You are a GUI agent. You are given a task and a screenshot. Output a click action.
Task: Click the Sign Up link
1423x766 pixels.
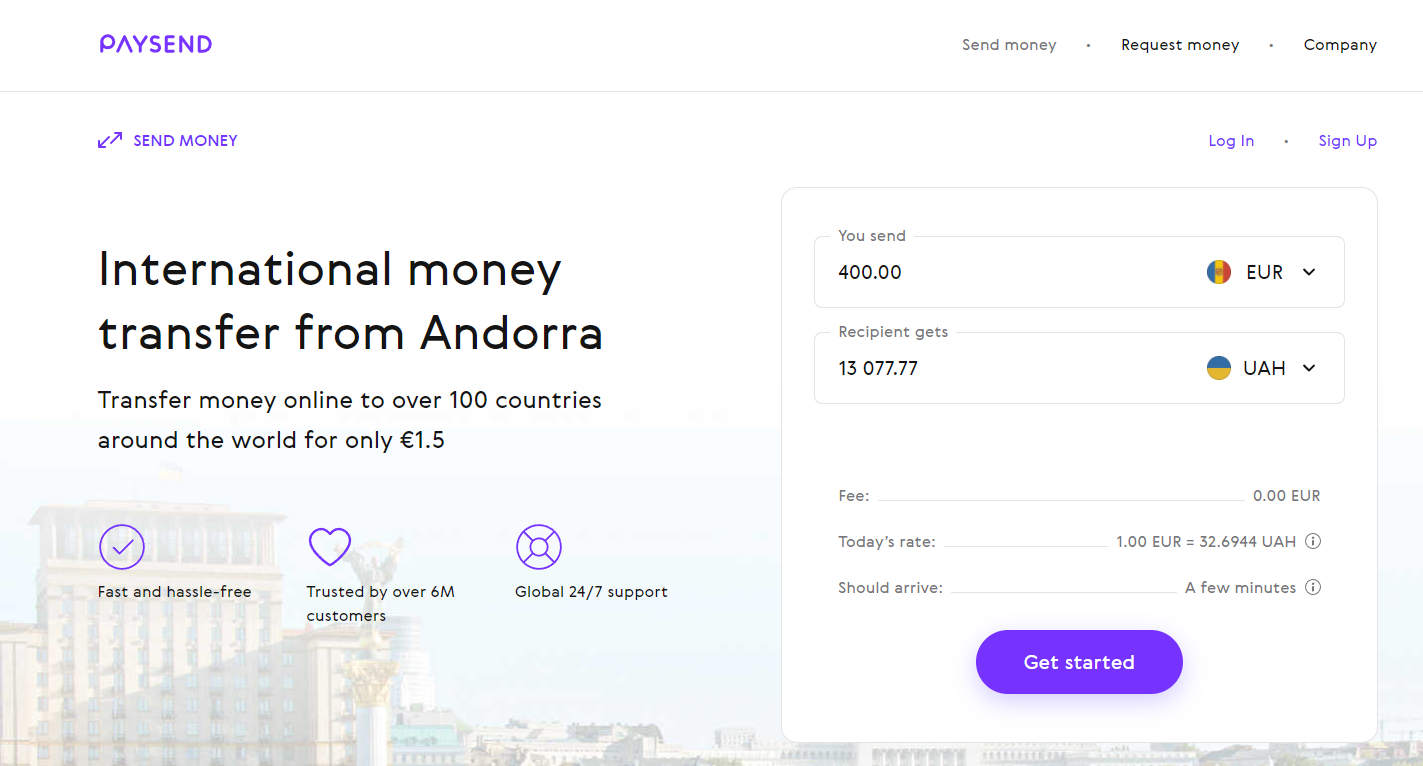tap(1347, 141)
